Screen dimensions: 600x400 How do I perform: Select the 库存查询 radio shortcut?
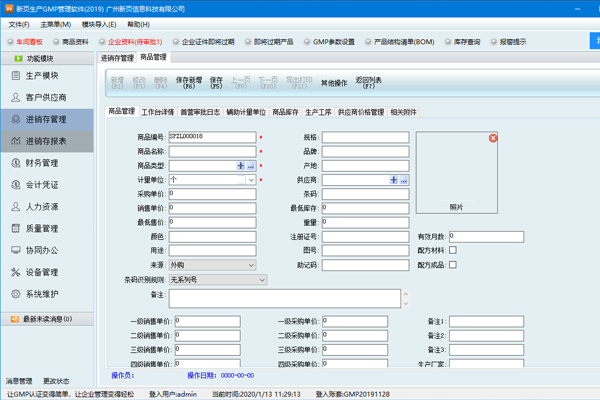point(448,42)
